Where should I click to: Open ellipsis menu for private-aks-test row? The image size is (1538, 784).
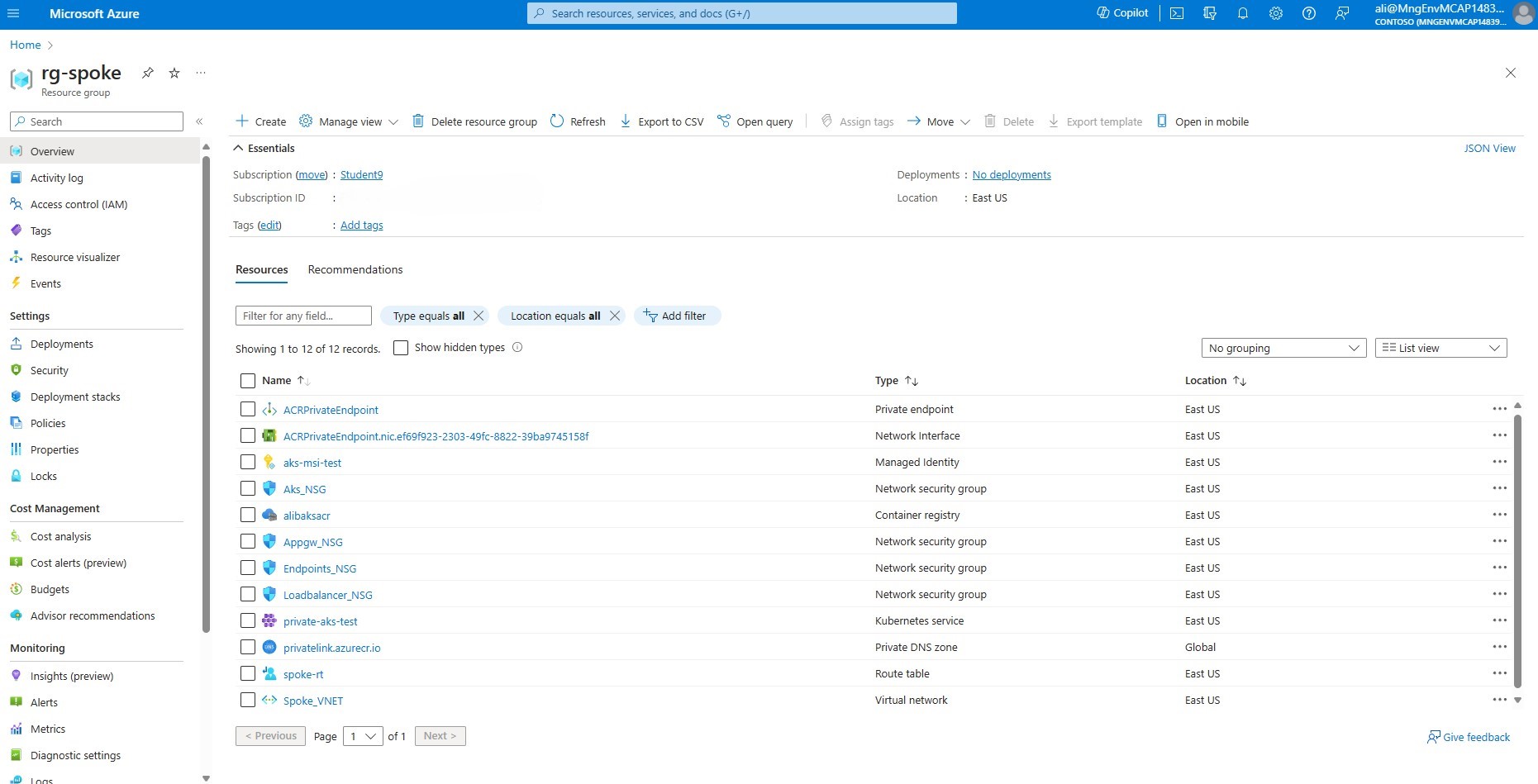pyautogui.click(x=1500, y=620)
